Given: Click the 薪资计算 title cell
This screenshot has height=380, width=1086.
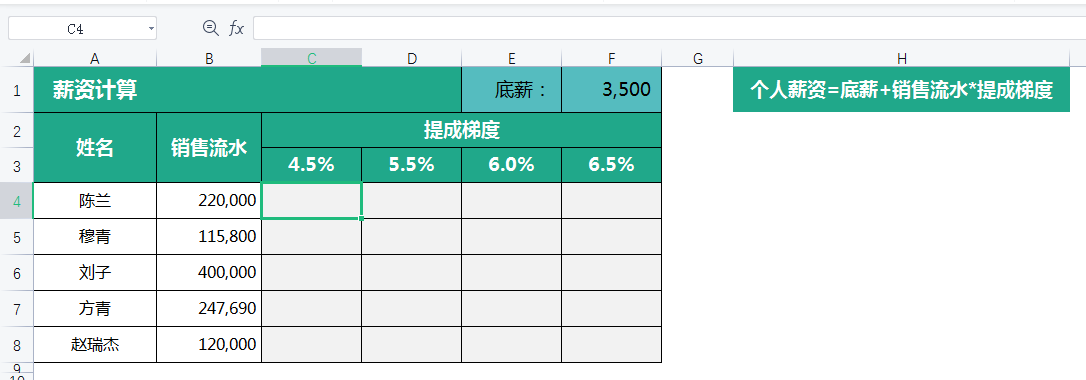Looking at the screenshot, I should (247, 90).
